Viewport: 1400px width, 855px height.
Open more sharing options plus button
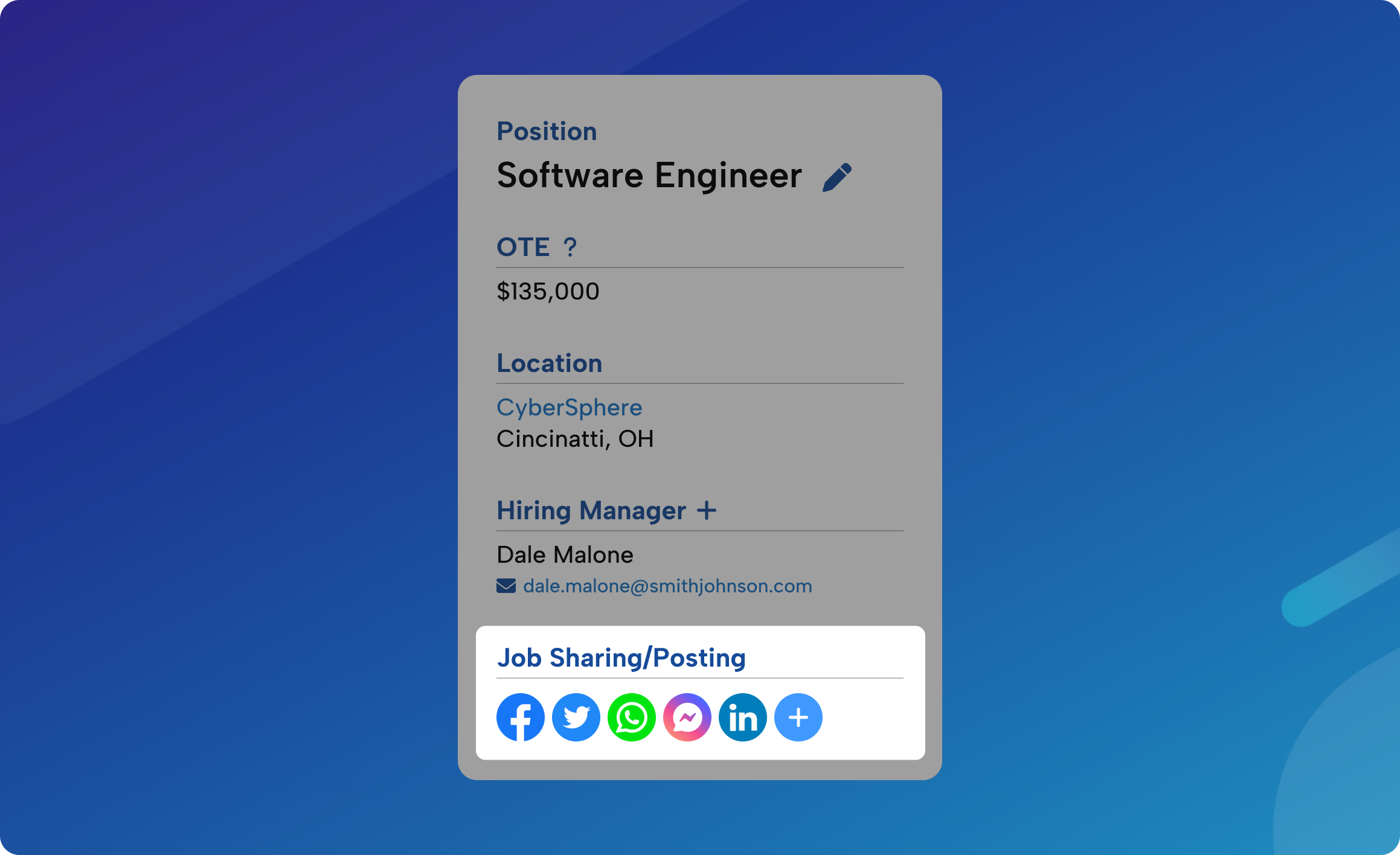coord(798,717)
